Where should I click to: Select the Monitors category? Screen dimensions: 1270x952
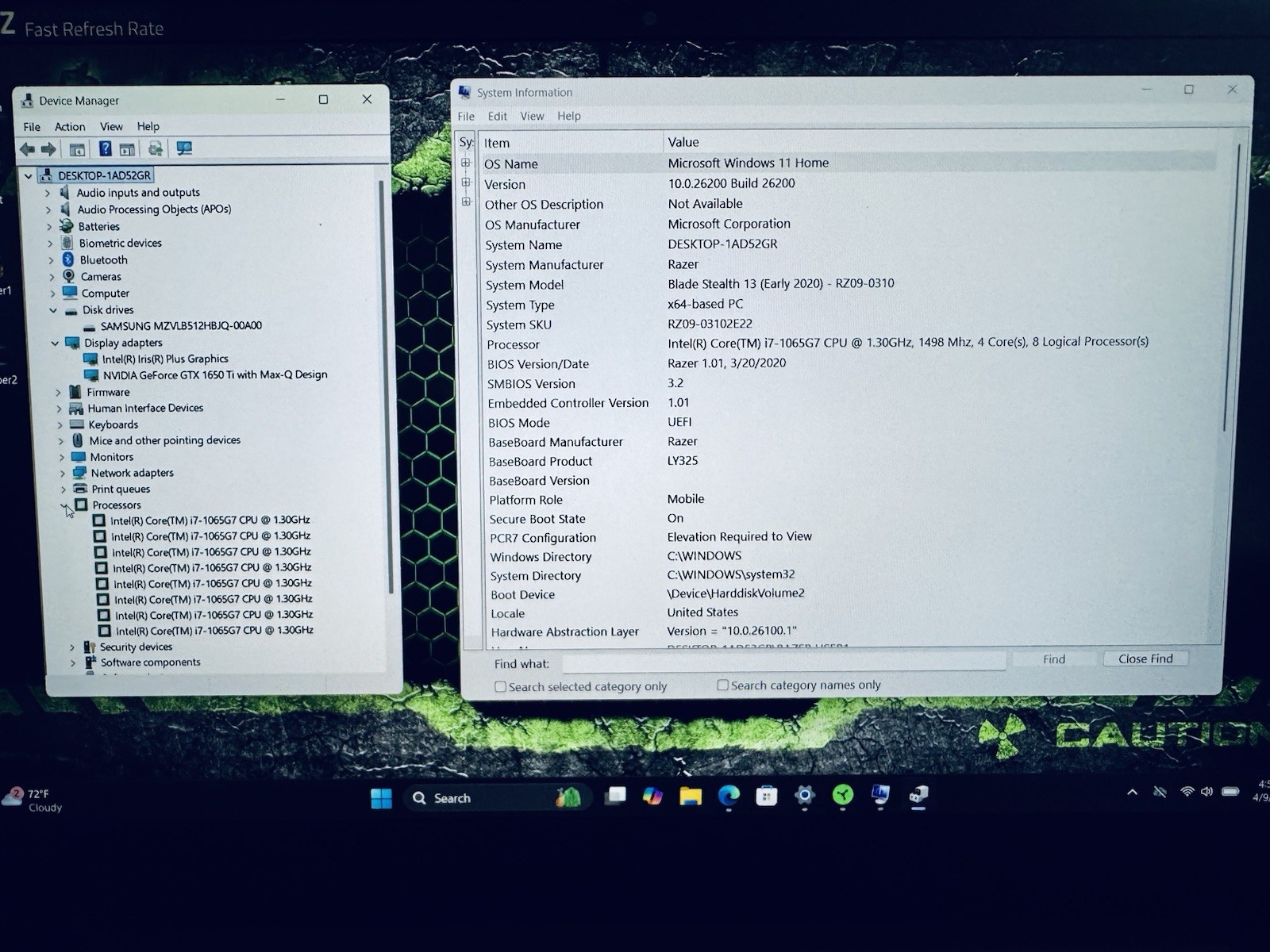111,457
